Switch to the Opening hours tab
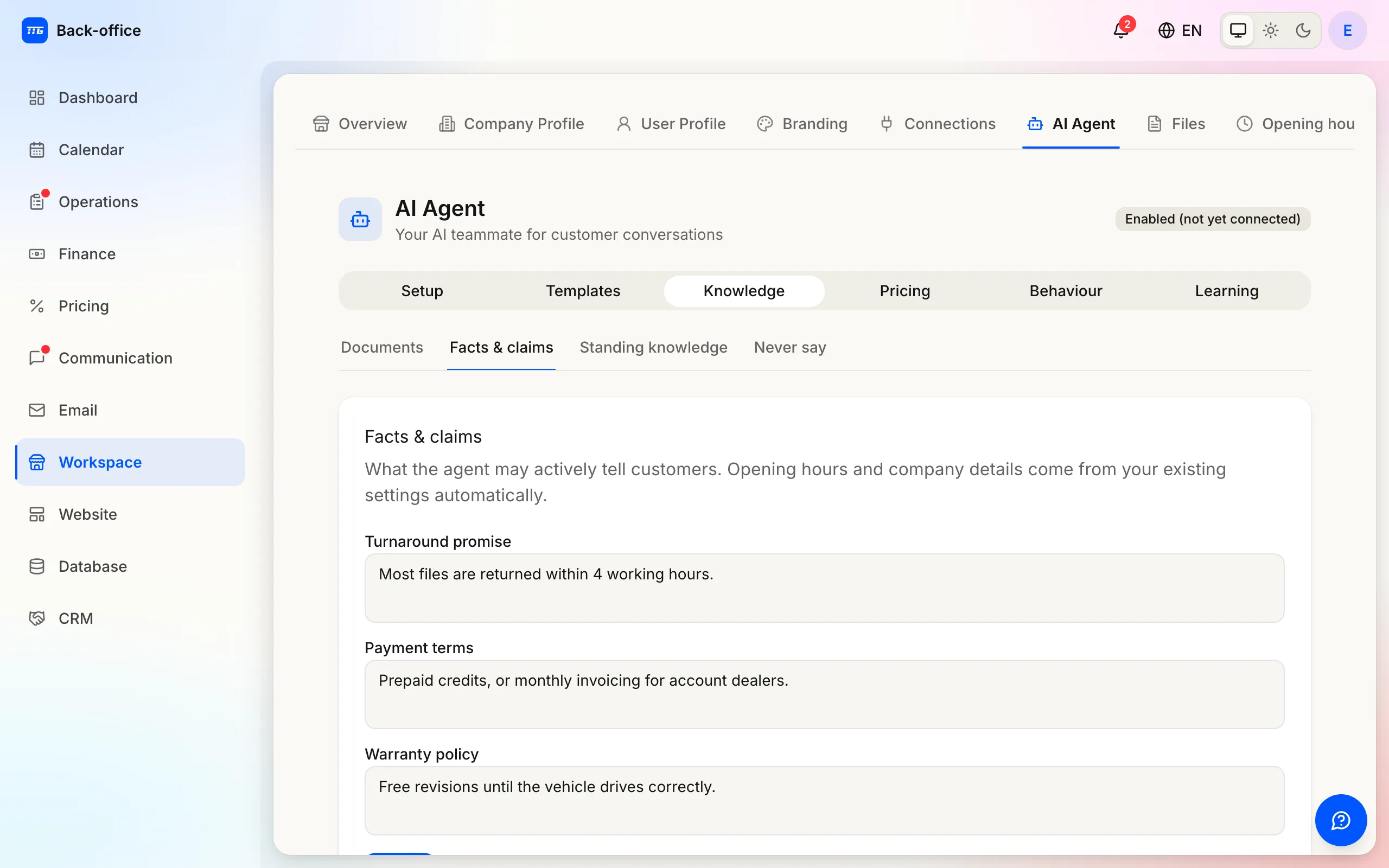 coord(1295,124)
